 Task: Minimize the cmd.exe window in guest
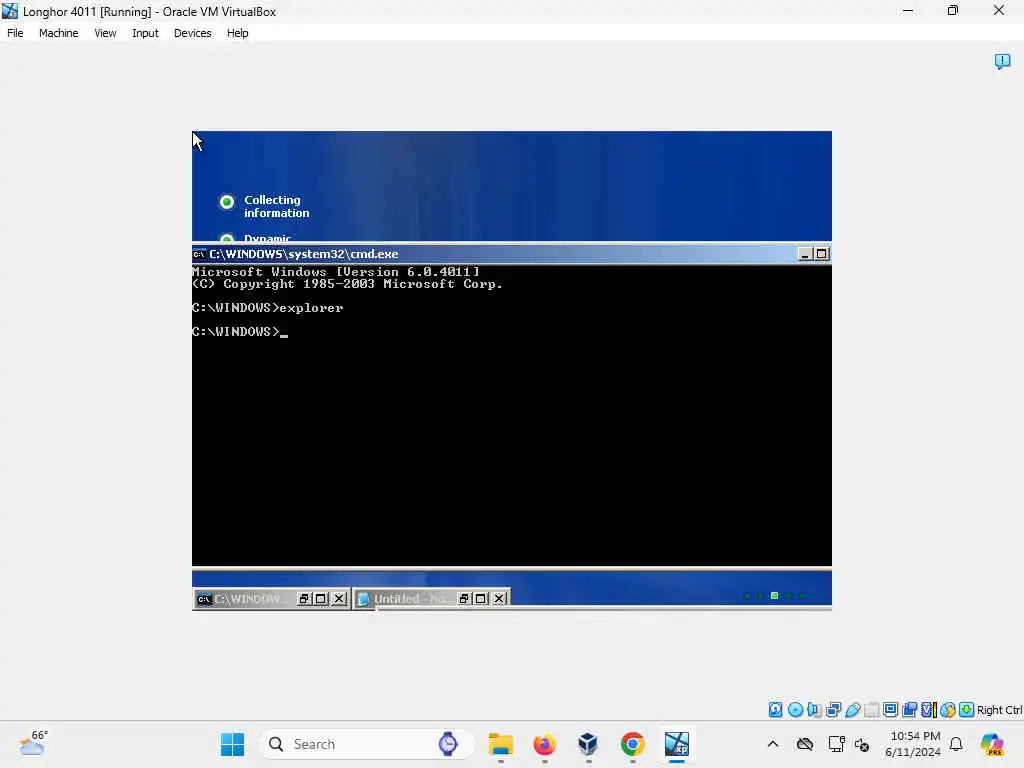[x=805, y=254]
